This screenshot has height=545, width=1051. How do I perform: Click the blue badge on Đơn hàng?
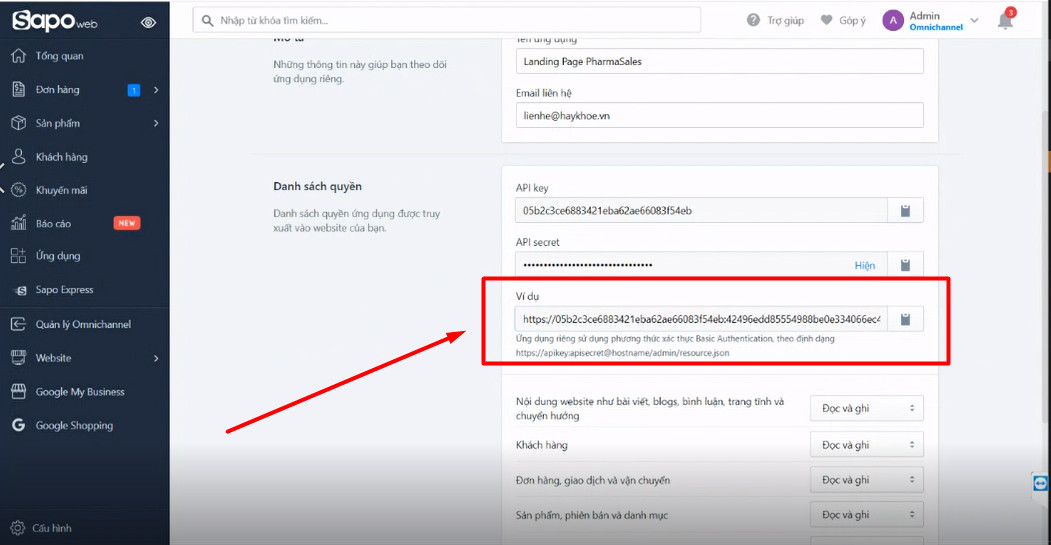[134, 90]
